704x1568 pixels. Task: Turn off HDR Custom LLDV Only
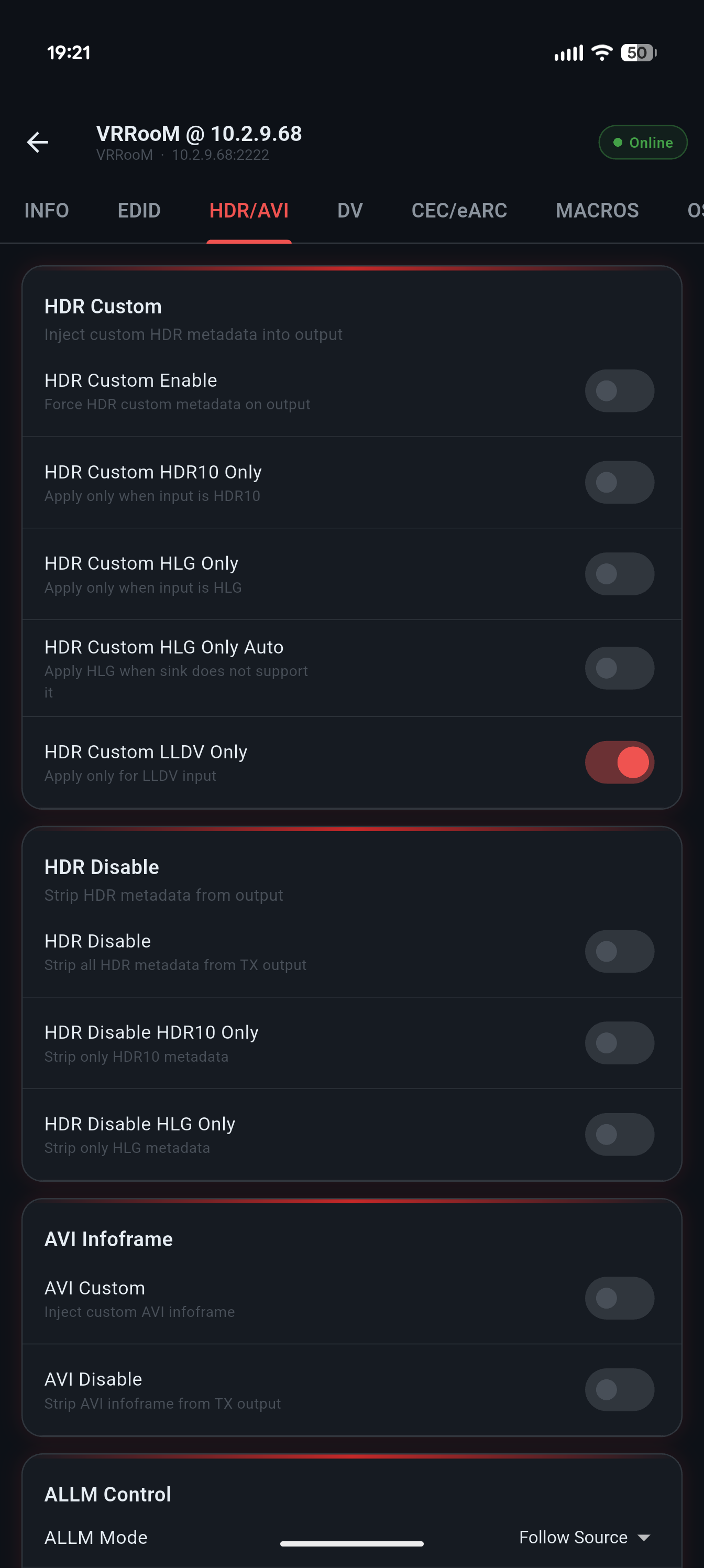tap(620, 762)
